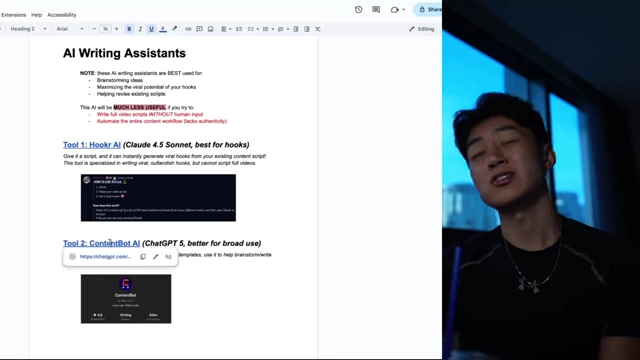Click the clear formatting icon

pyautogui.click(x=318, y=29)
